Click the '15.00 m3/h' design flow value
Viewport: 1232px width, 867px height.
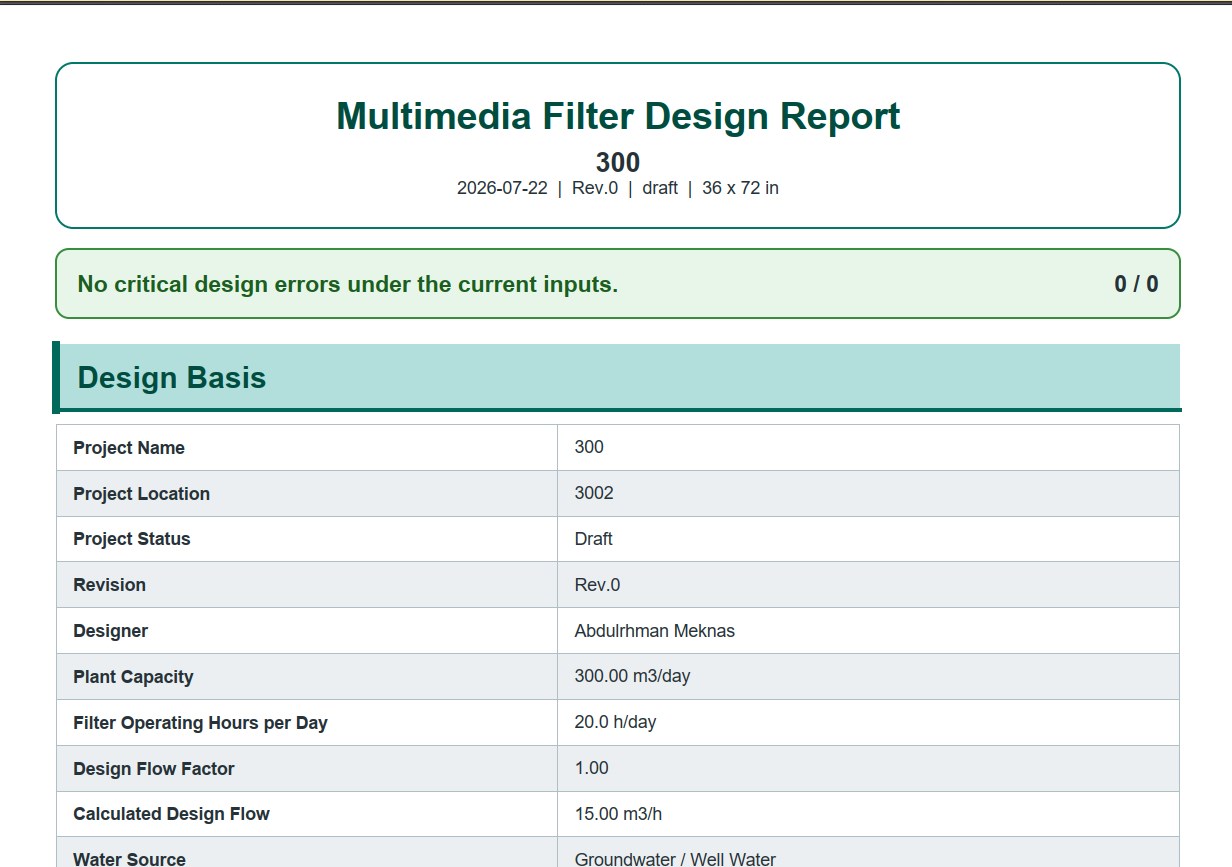pyautogui.click(x=618, y=814)
